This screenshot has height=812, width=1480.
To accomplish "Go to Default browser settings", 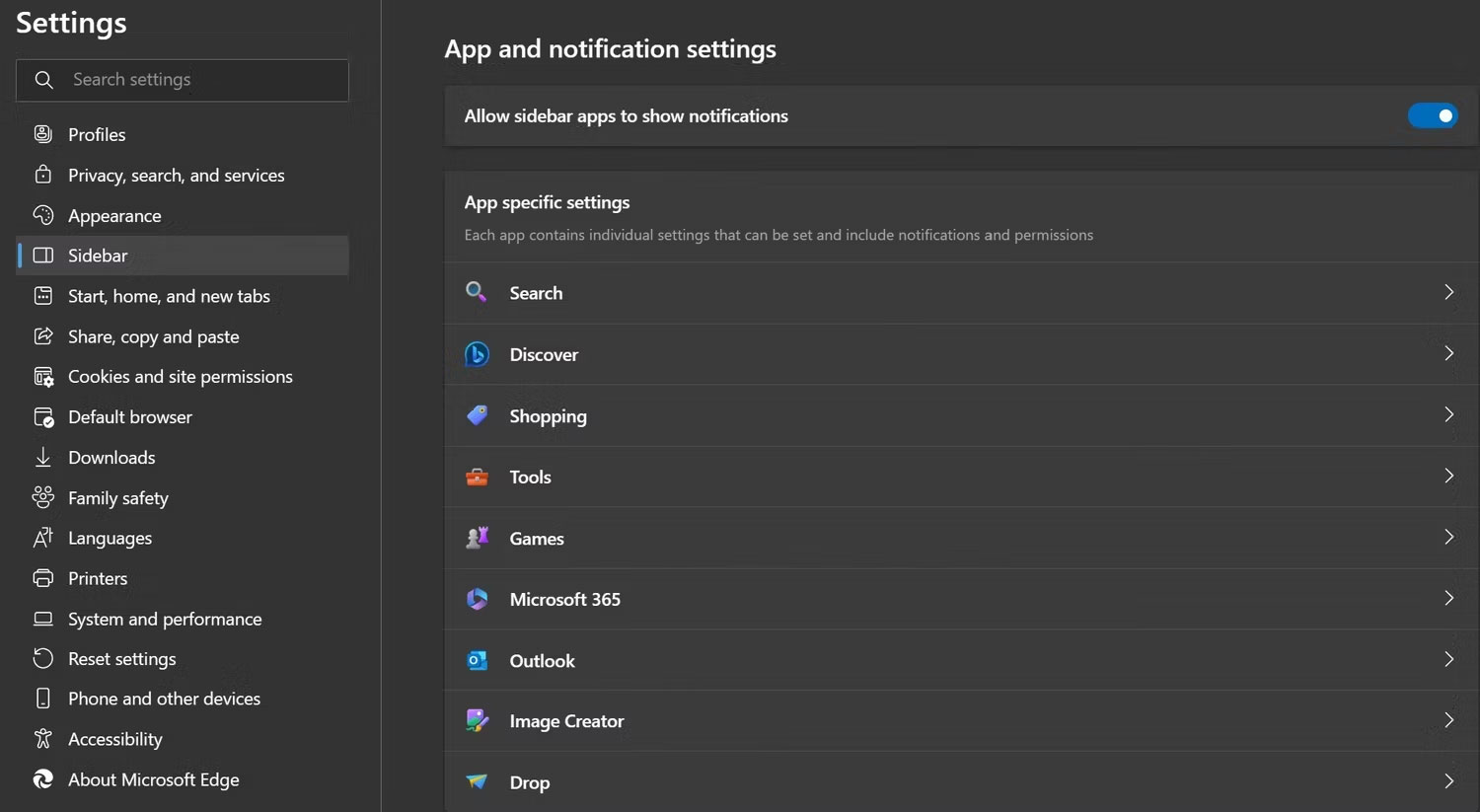I will tap(183, 417).
